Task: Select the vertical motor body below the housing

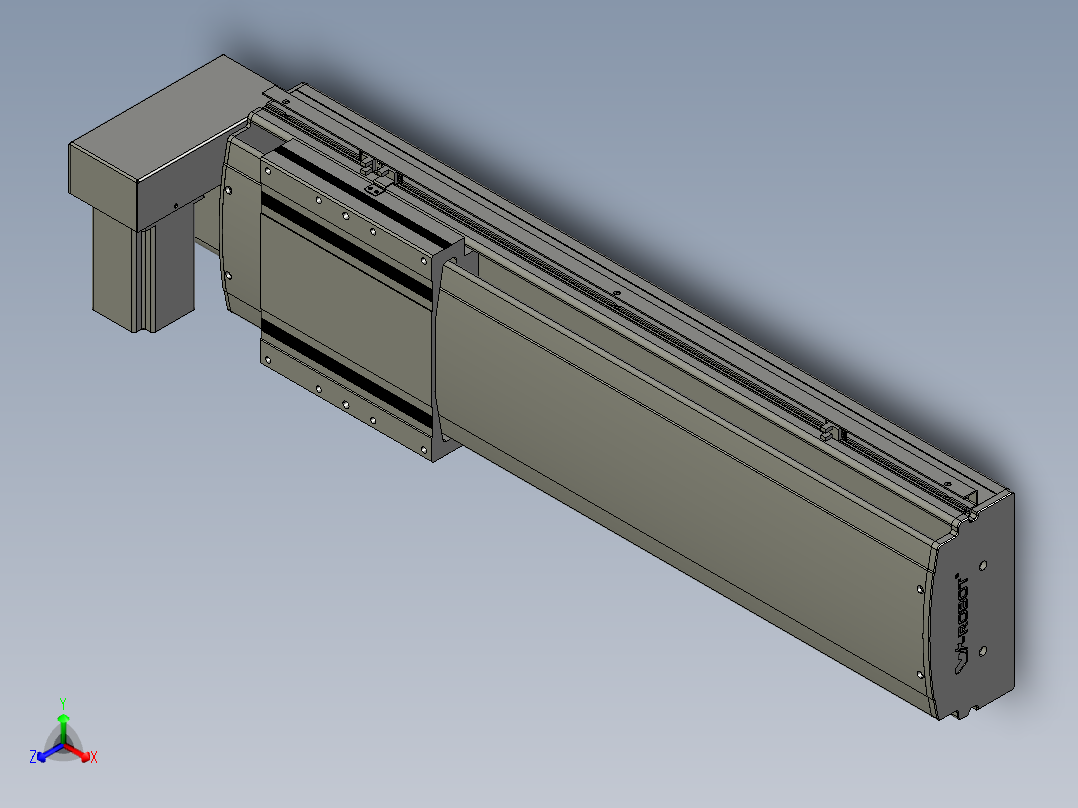Action: tap(143, 272)
